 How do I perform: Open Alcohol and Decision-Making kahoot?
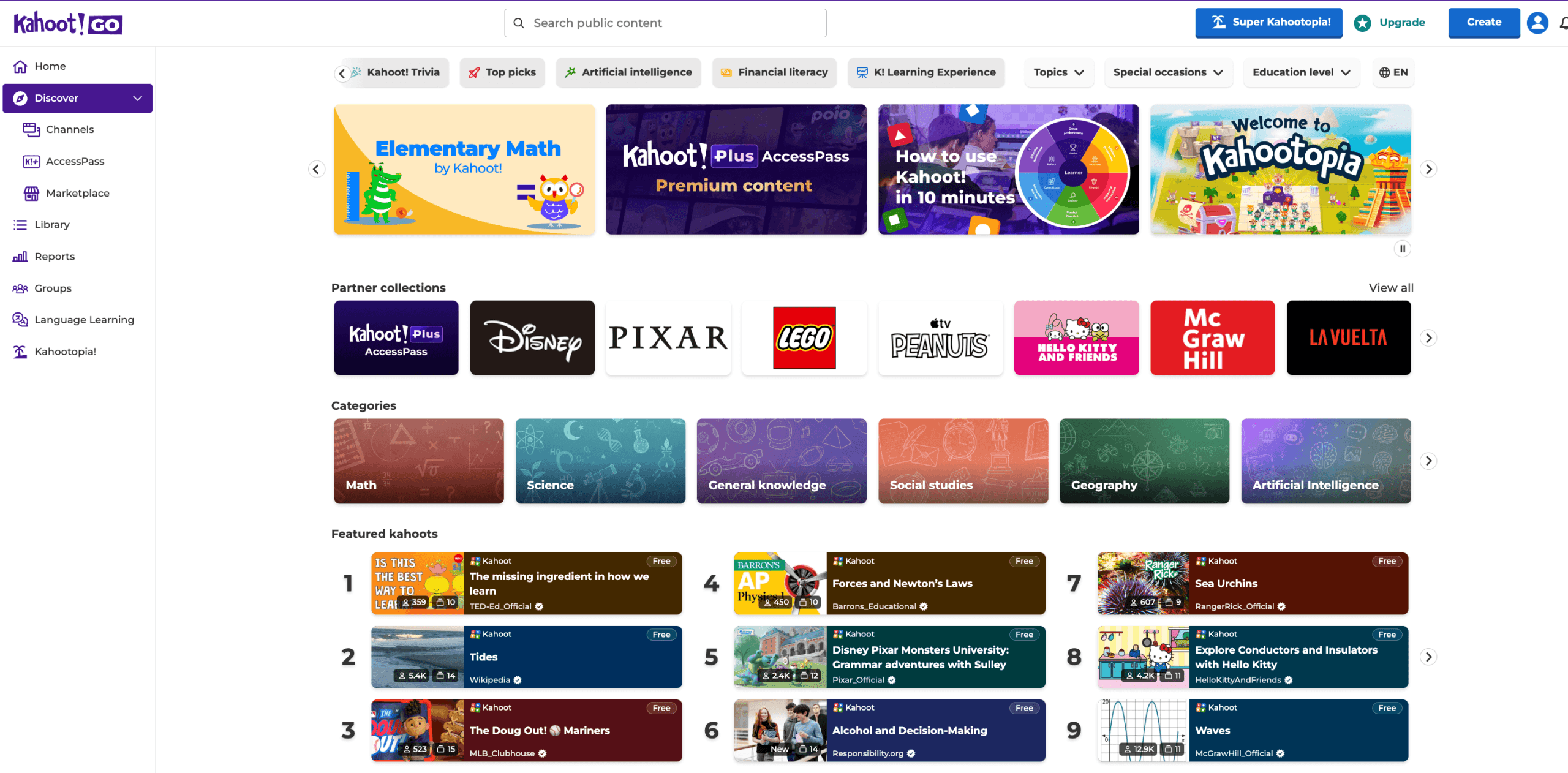(x=889, y=730)
